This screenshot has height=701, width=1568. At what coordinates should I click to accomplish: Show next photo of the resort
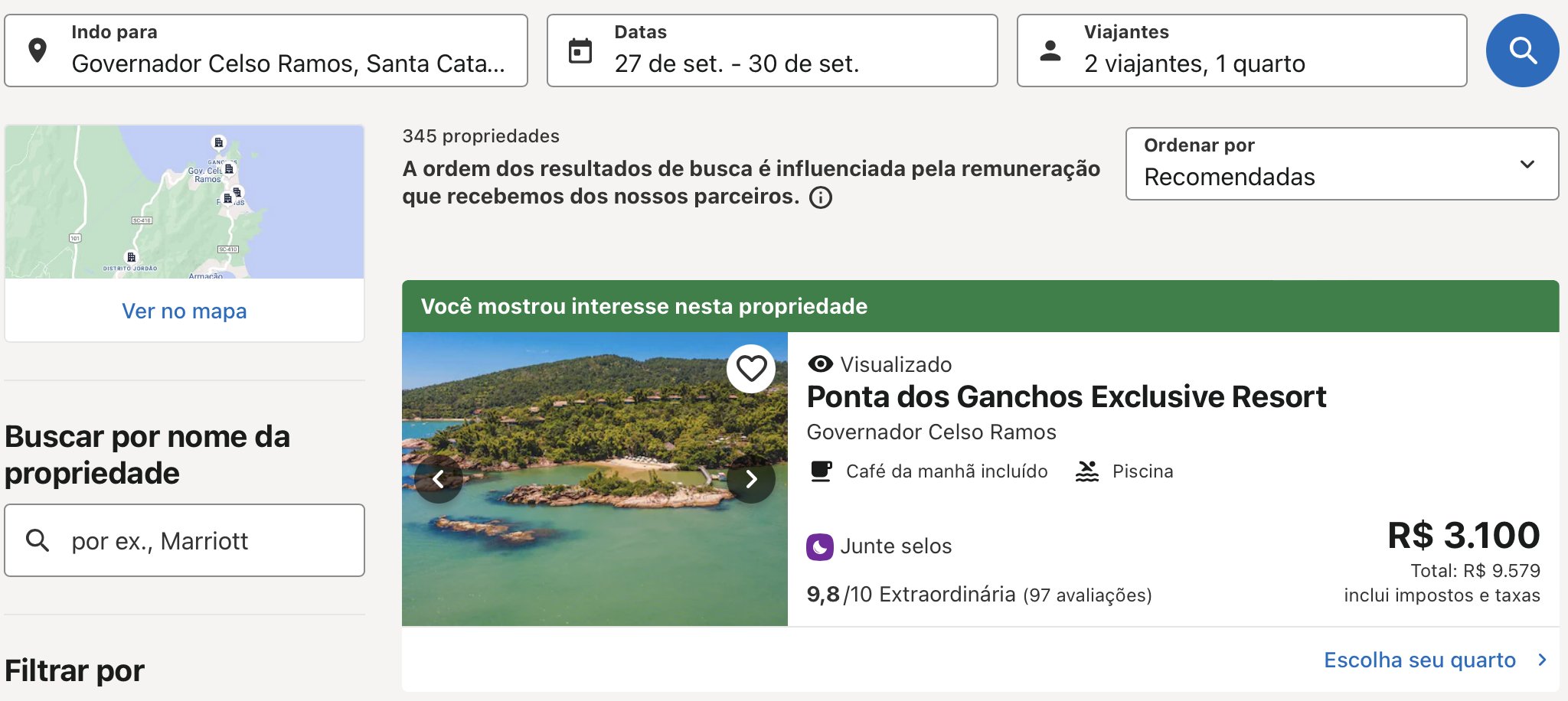pos(751,479)
